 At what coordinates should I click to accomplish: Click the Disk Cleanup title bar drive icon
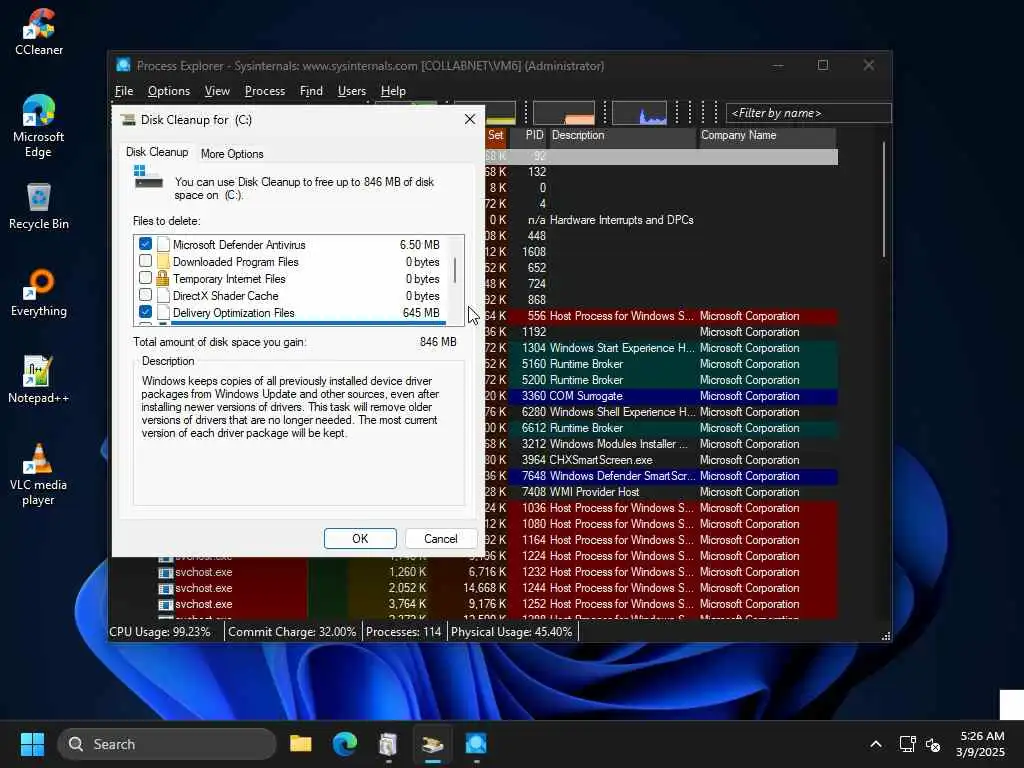coord(129,120)
